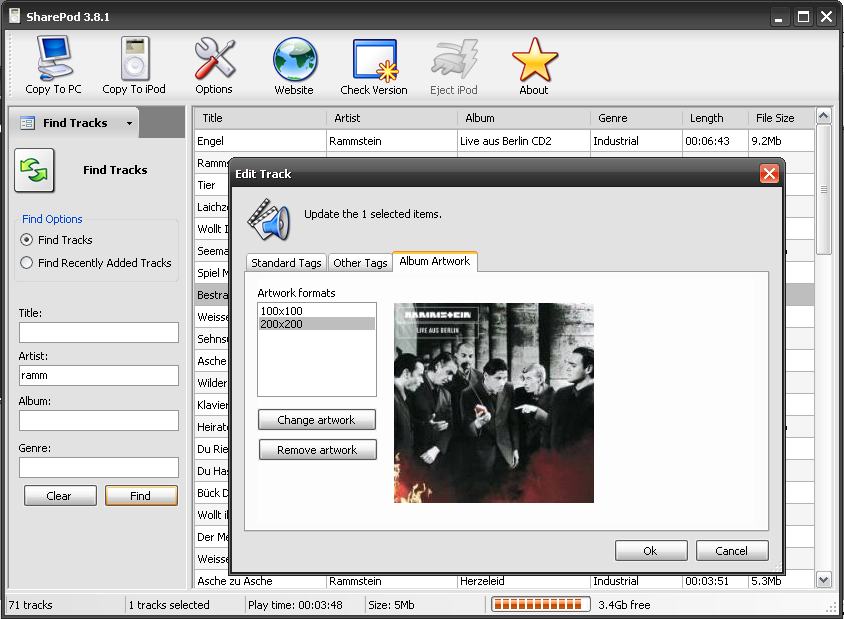Select the Album Artwork tab
Viewport: 844px width, 619px height.
(434, 261)
